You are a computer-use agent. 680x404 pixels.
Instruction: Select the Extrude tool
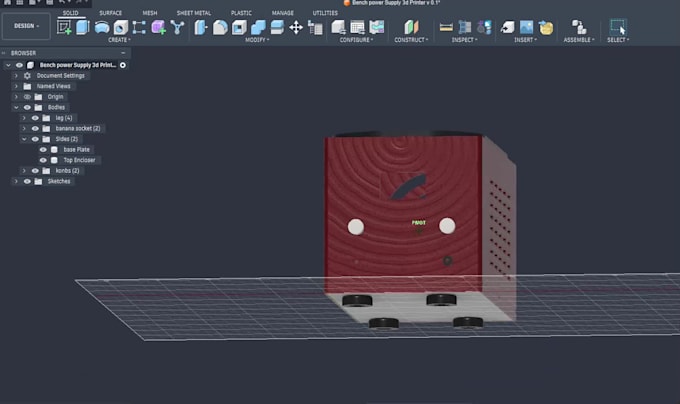pos(82,27)
